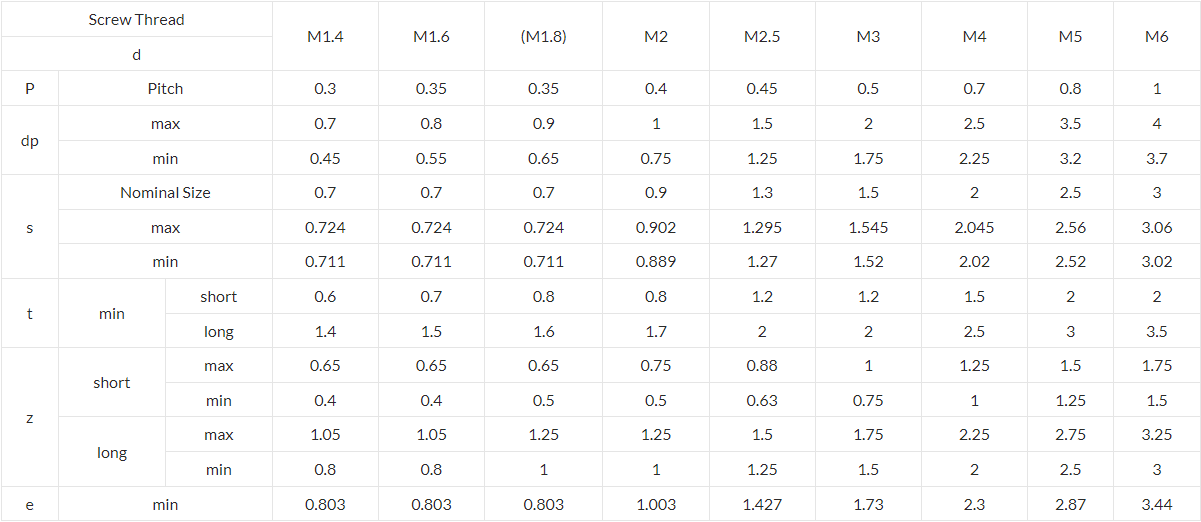Click the z parameter label
This screenshot has height=522, width=1201.
click(30, 417)
